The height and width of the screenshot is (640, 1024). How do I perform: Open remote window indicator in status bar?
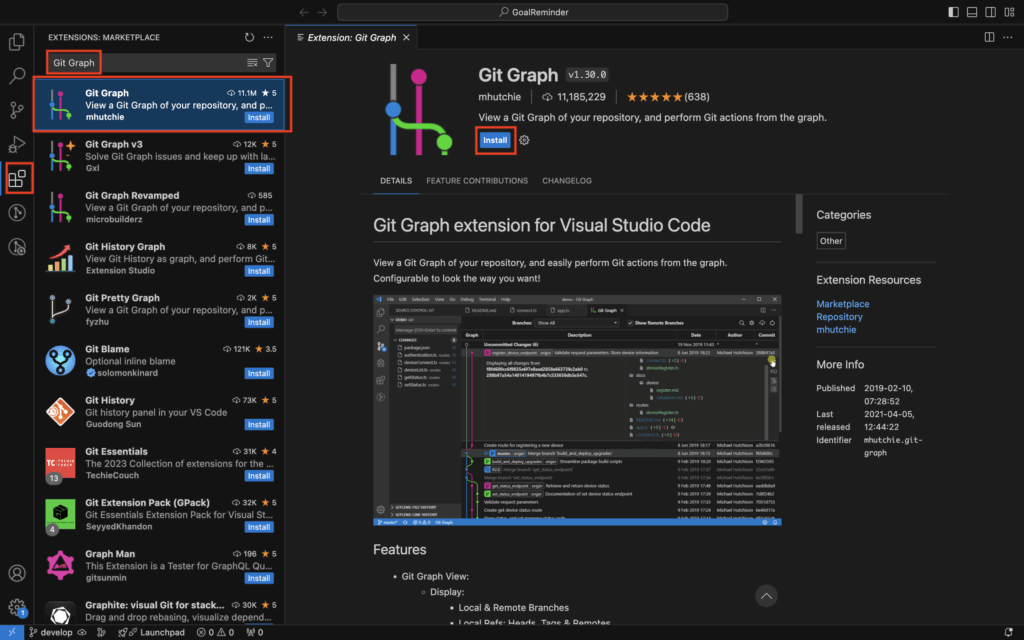(12, 632)
